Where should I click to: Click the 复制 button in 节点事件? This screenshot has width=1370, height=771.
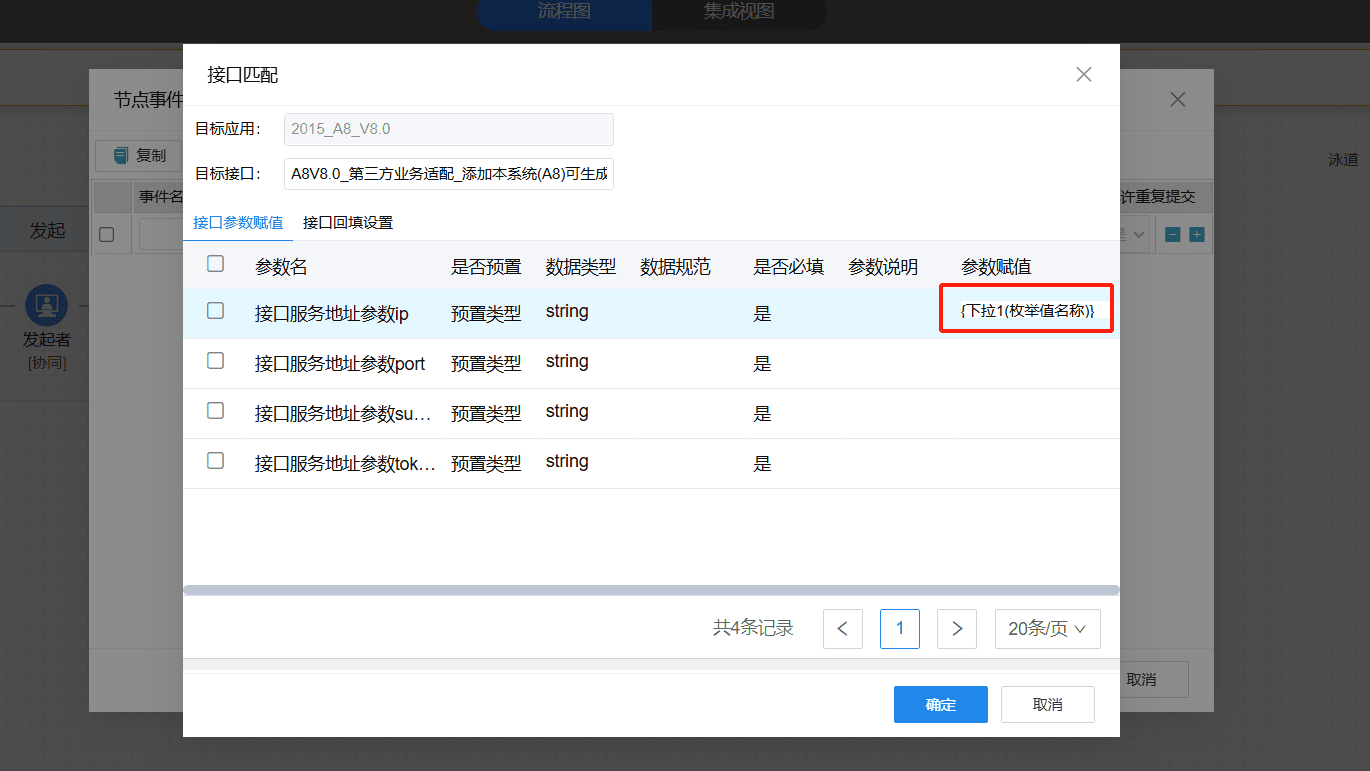tap(139, 156)
